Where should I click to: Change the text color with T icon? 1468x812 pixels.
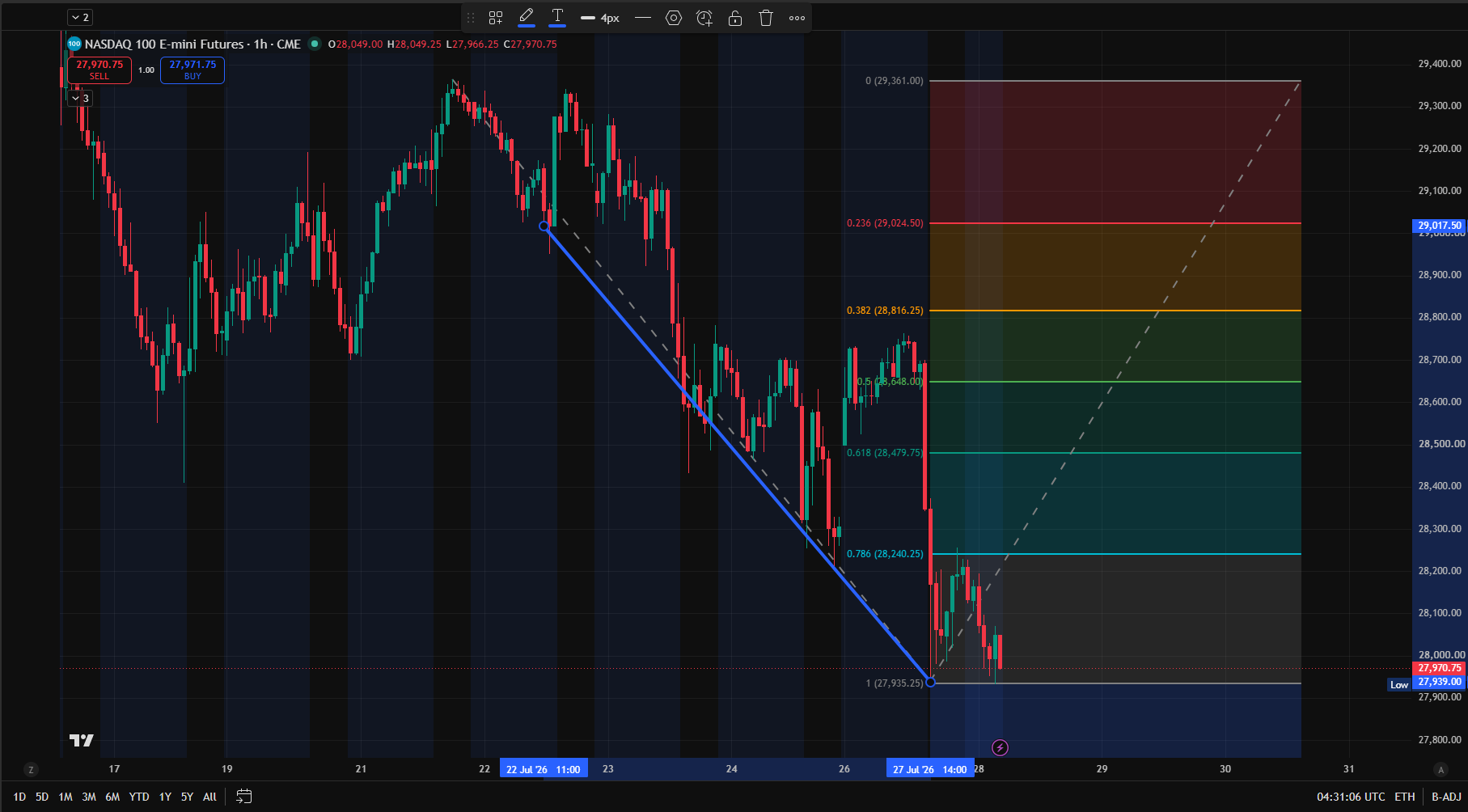[557, 17]
